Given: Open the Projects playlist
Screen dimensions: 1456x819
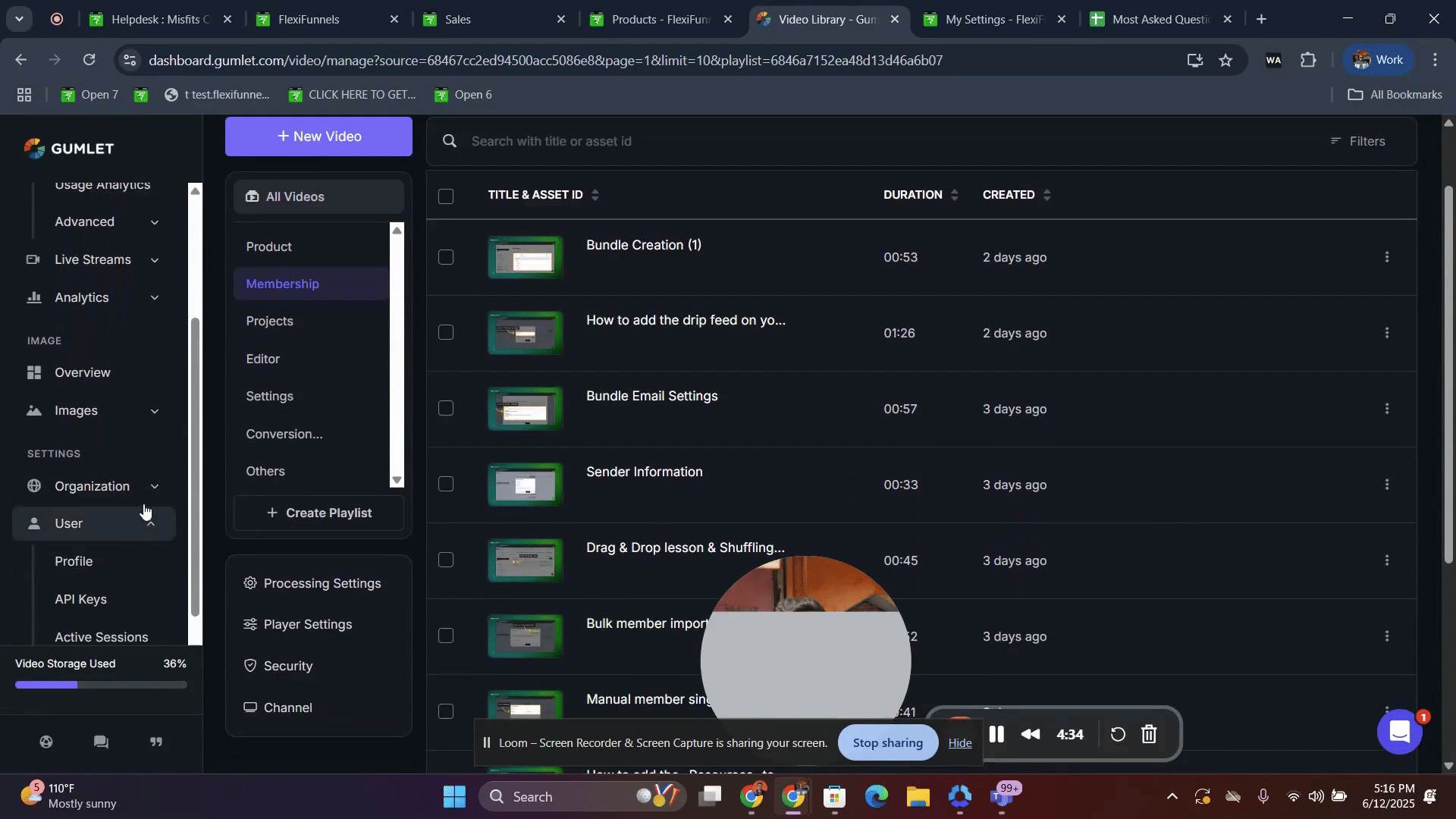Looking at the screenshot, I should coord(269,321).
